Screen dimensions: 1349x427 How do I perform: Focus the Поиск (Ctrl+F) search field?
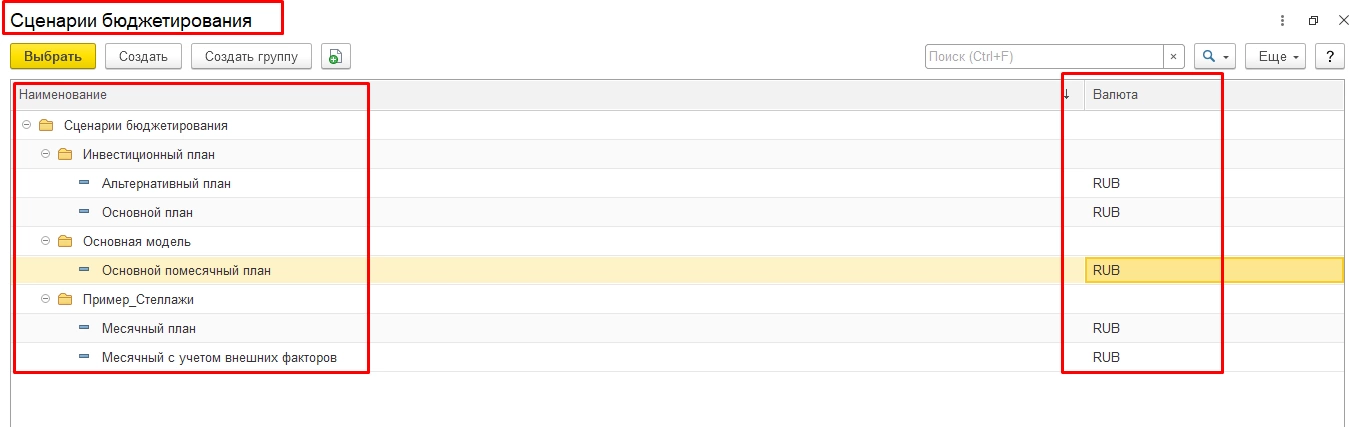pyautogui.click(x=1044, y=56)
